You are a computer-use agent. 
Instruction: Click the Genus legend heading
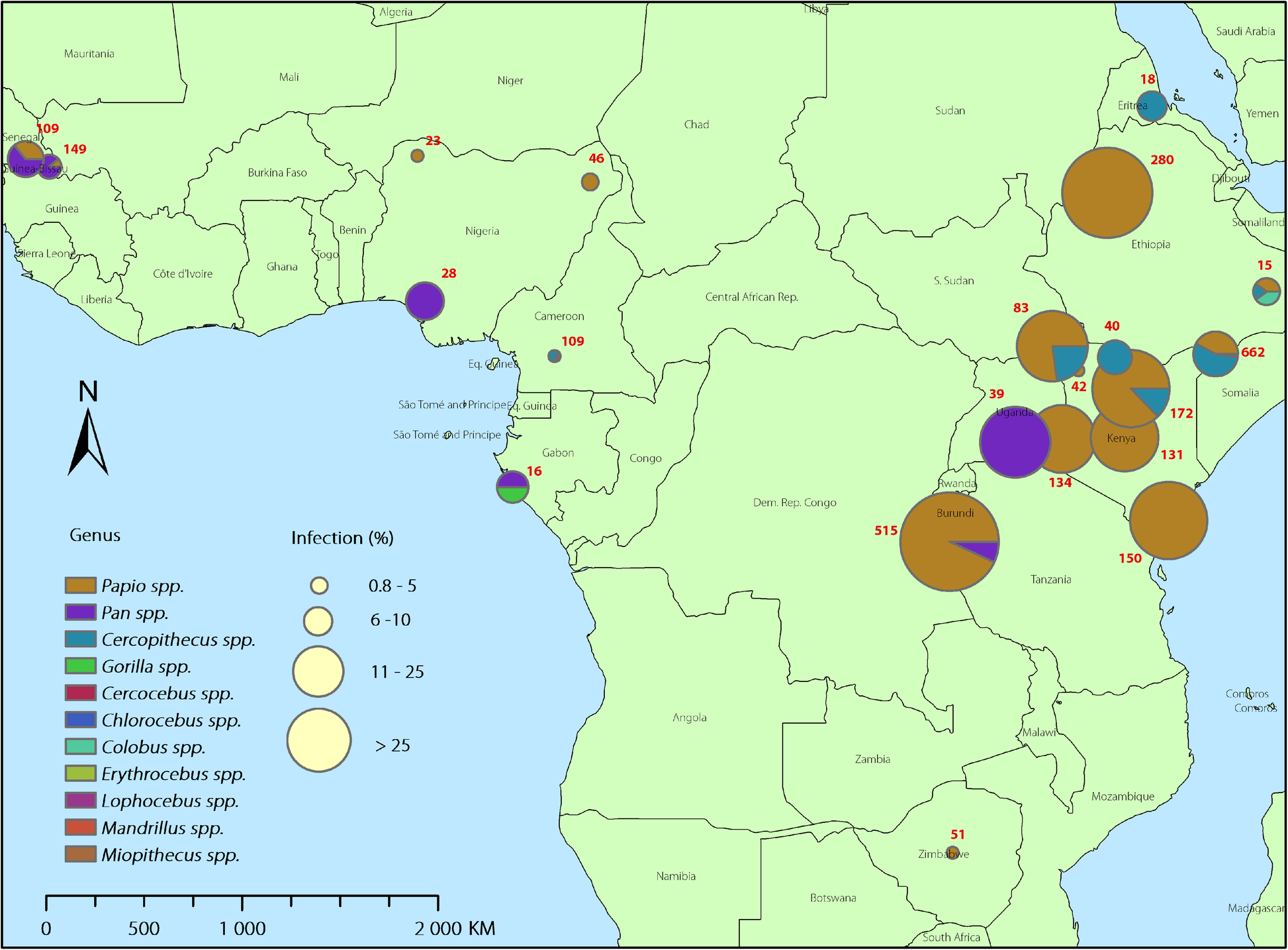point(95,535)
